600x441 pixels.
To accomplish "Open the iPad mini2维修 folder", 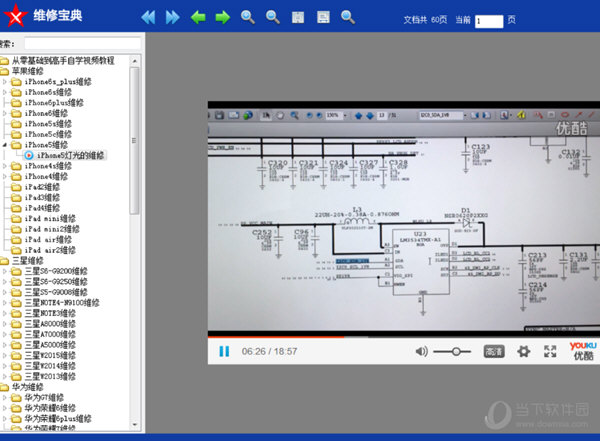I will 52,229.
